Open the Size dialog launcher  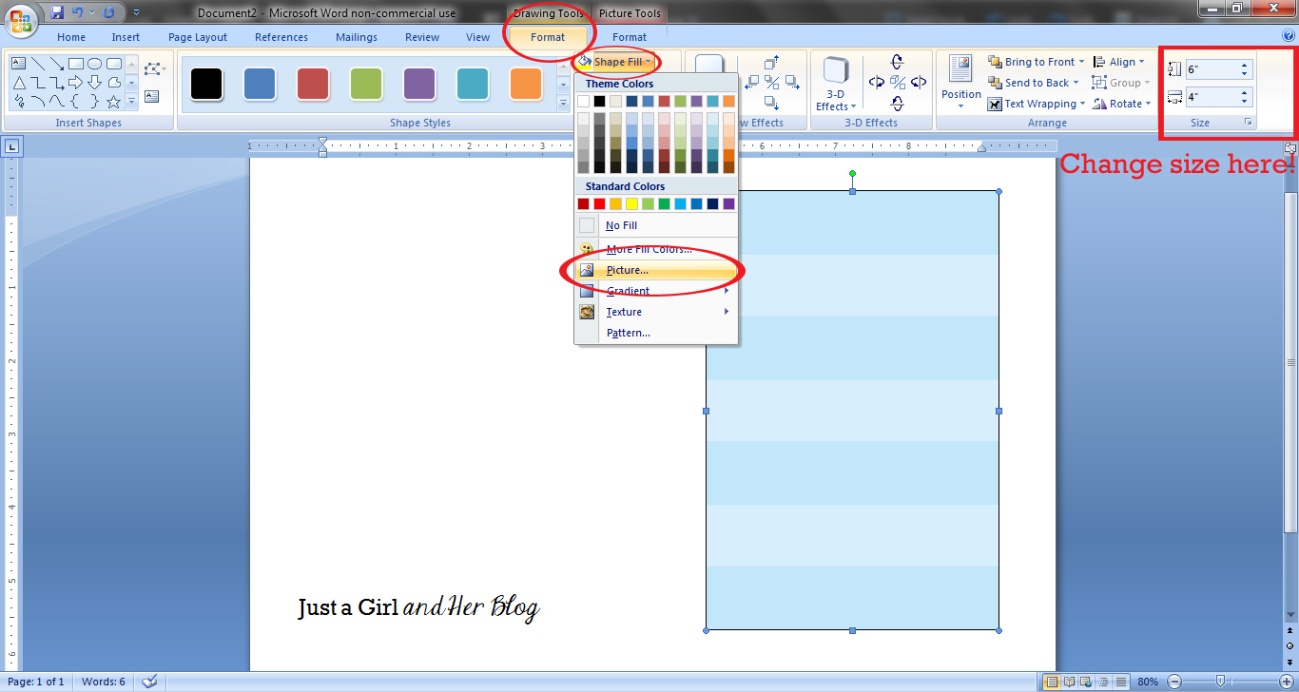[1247, 122]
